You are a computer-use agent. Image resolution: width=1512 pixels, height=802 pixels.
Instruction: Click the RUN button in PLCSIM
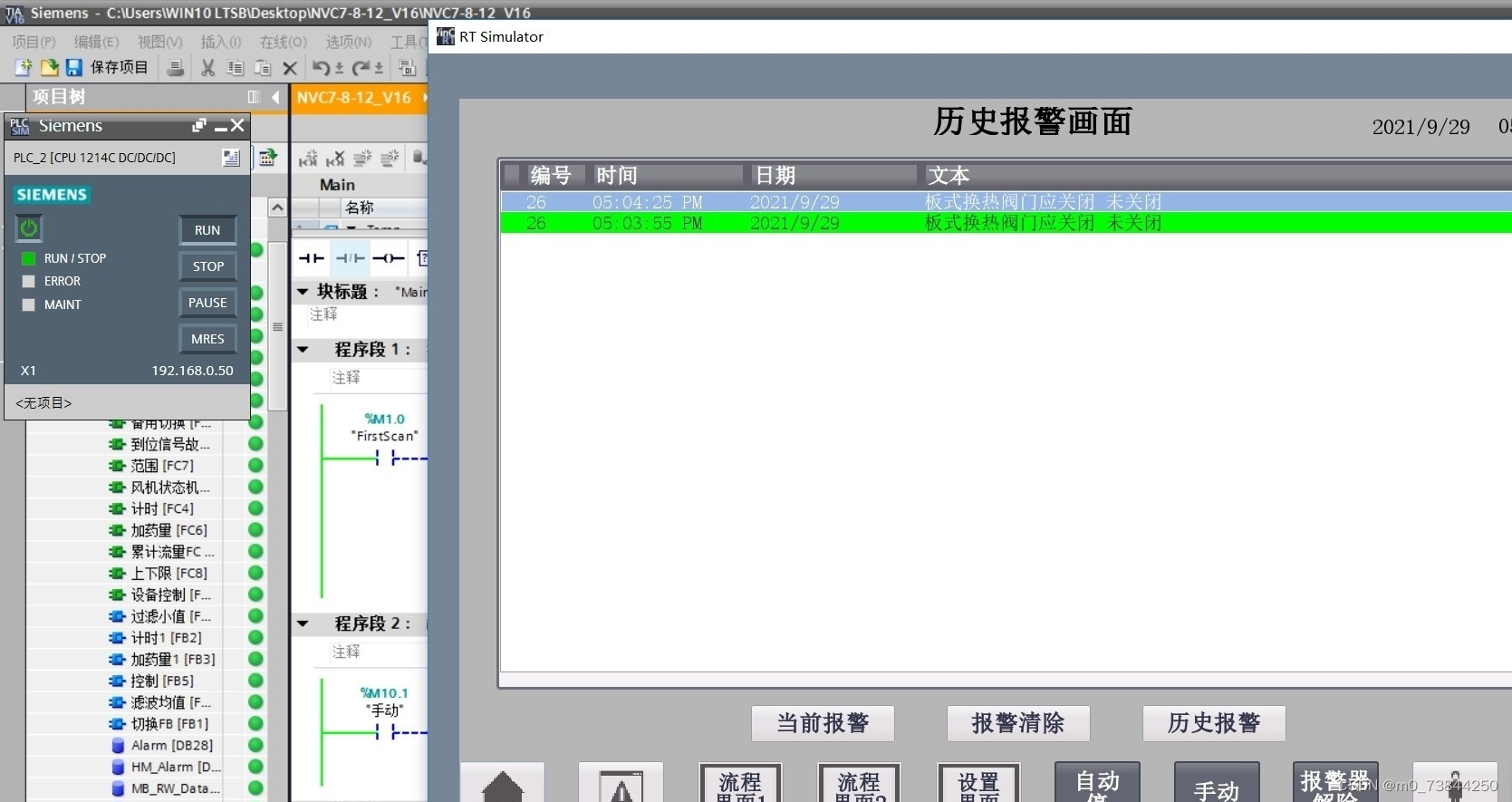click(x=207, y=230)
